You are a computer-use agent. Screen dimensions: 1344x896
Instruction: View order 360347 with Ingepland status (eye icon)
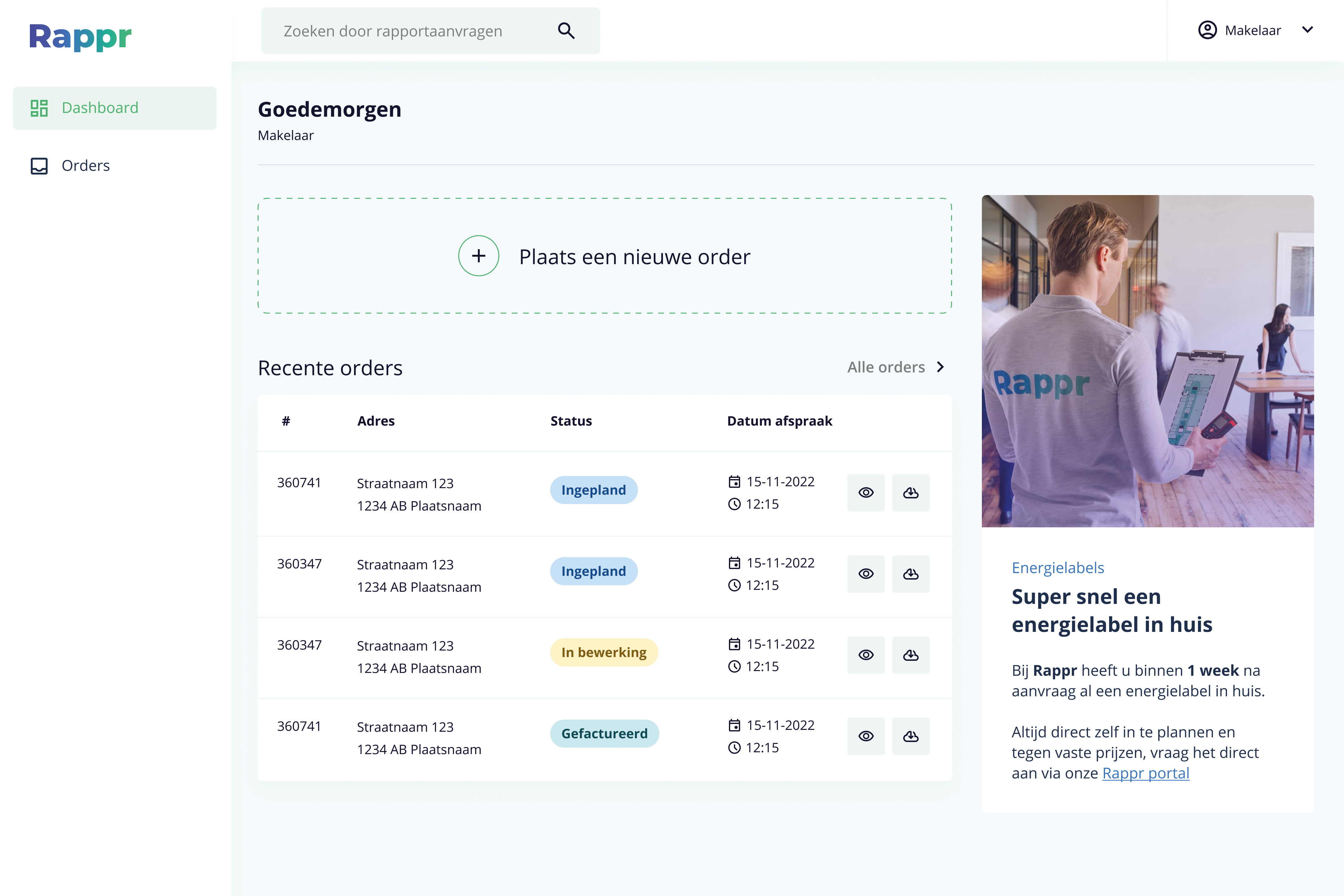[866, 574]
